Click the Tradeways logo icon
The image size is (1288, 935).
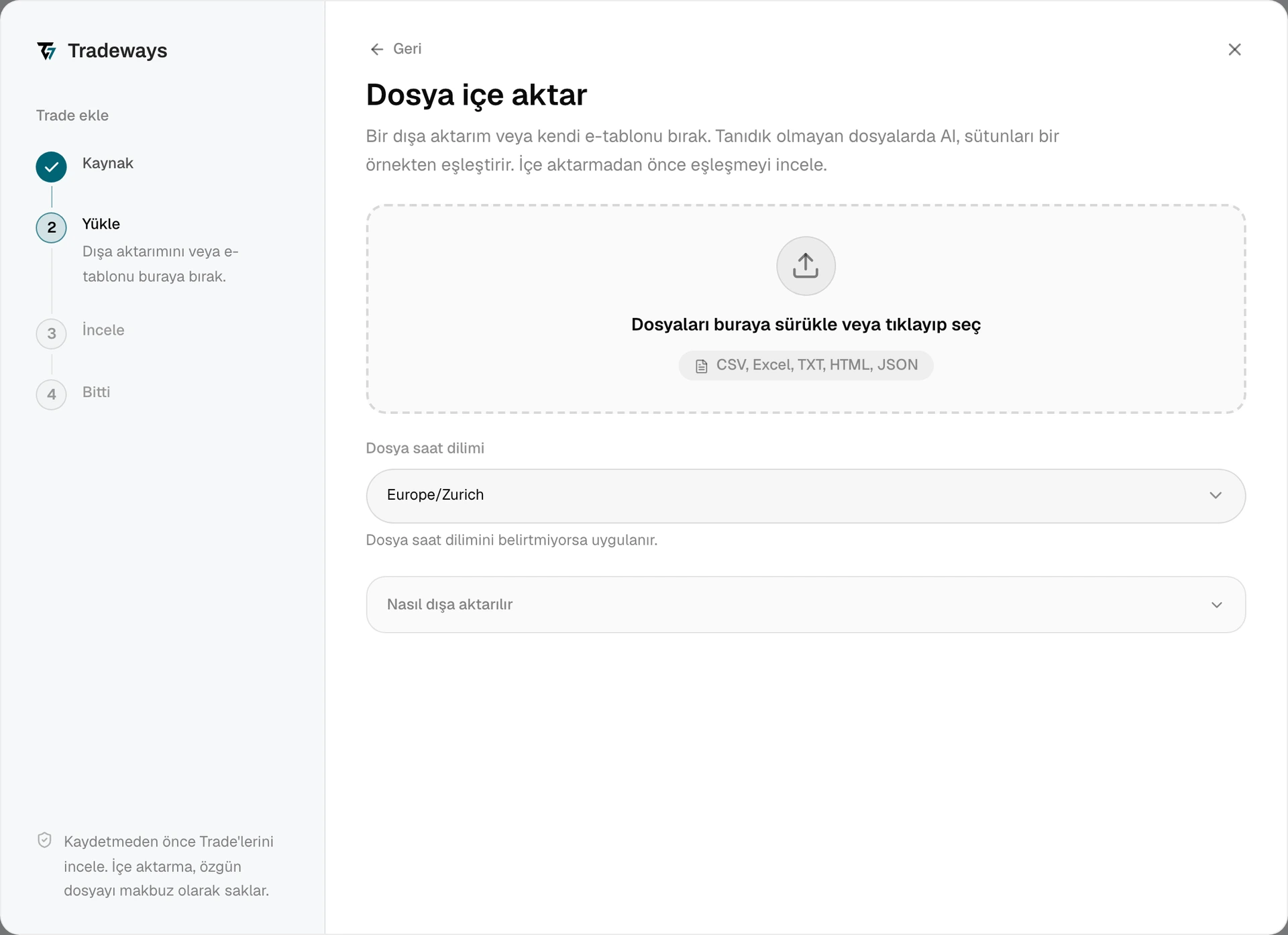46,51
